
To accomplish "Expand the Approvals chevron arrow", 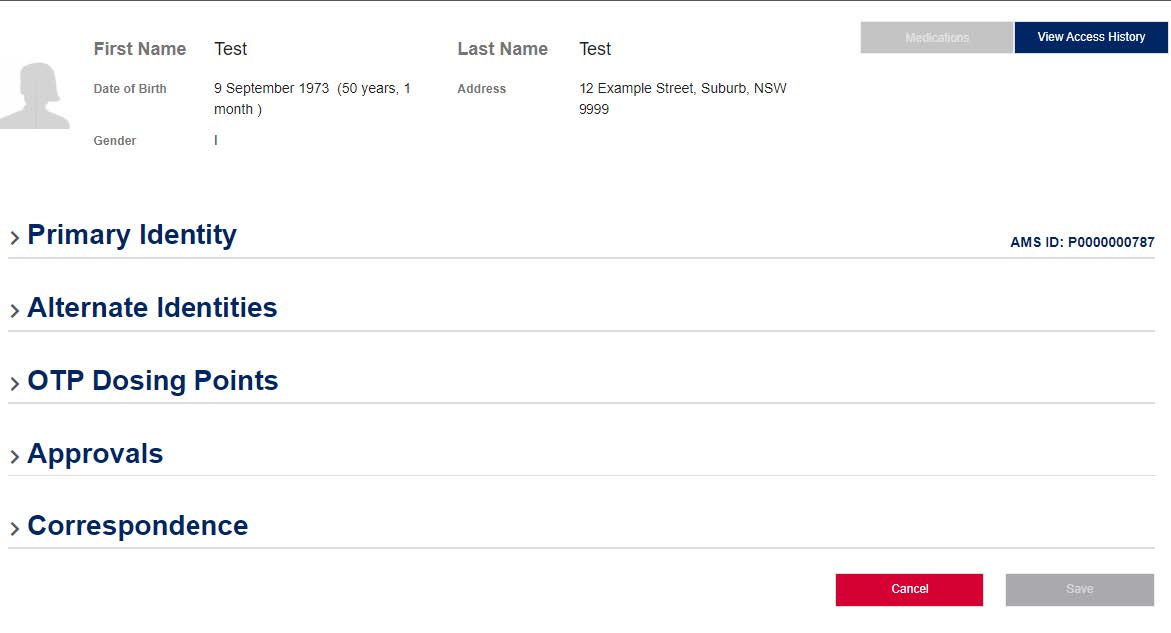I will point(15,457).
